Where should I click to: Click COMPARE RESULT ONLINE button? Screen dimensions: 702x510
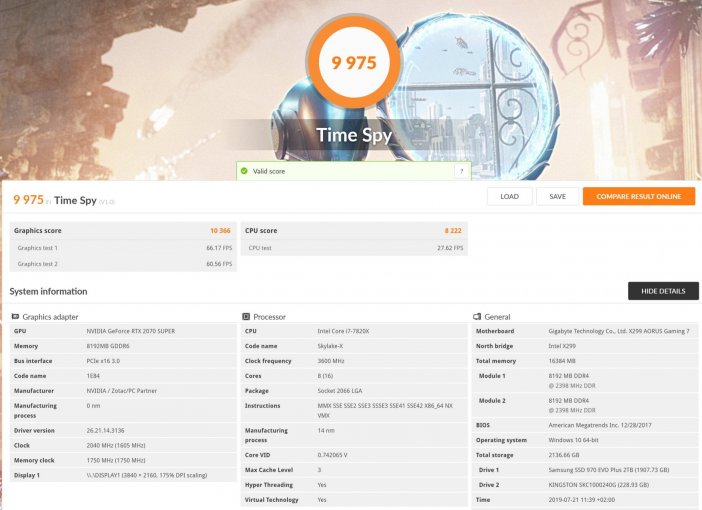[x=639, y=197]
